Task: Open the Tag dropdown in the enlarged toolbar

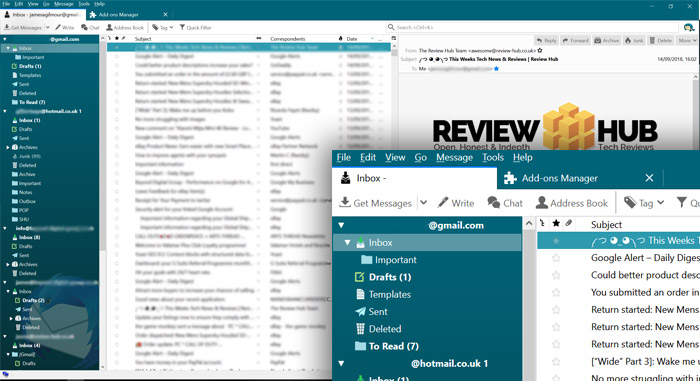Action: coord(644,203)
